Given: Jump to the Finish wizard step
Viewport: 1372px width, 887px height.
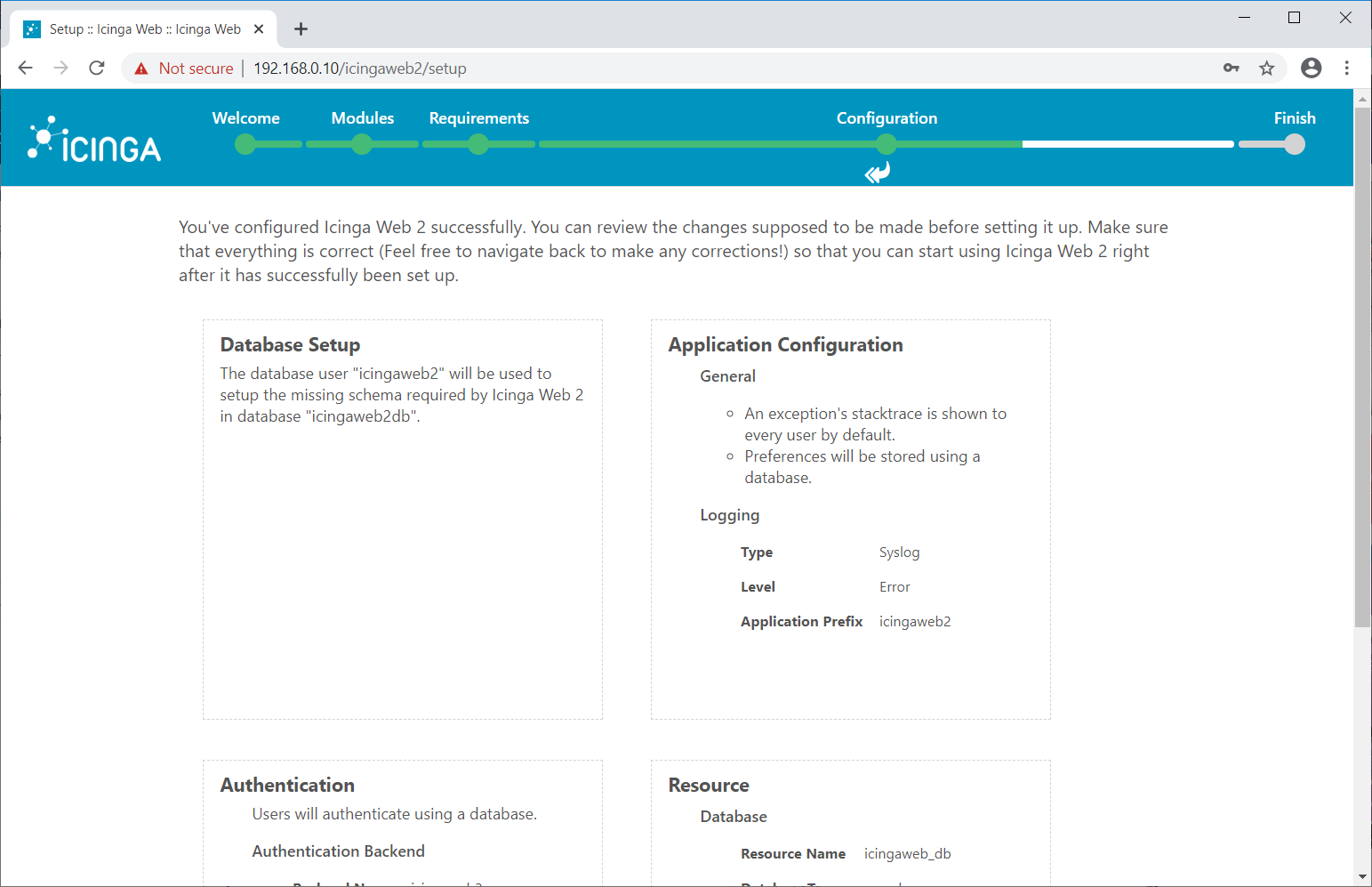Looking at the screenshot, I should (x=1295, y=118).
